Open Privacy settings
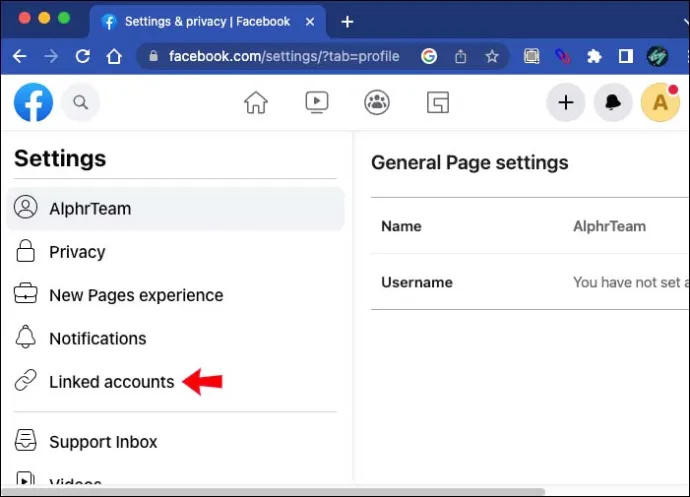Viewport: 690px width, 497px height. coord(176,252)
